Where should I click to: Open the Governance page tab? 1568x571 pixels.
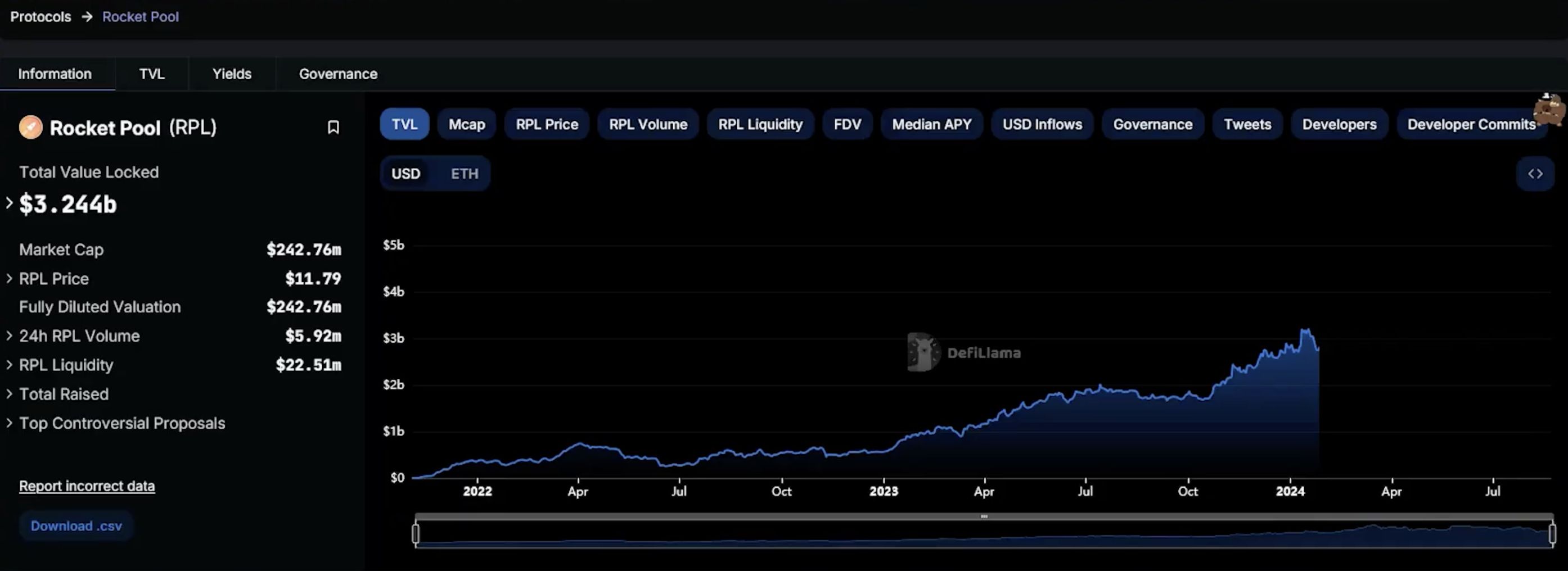[338, 74]
